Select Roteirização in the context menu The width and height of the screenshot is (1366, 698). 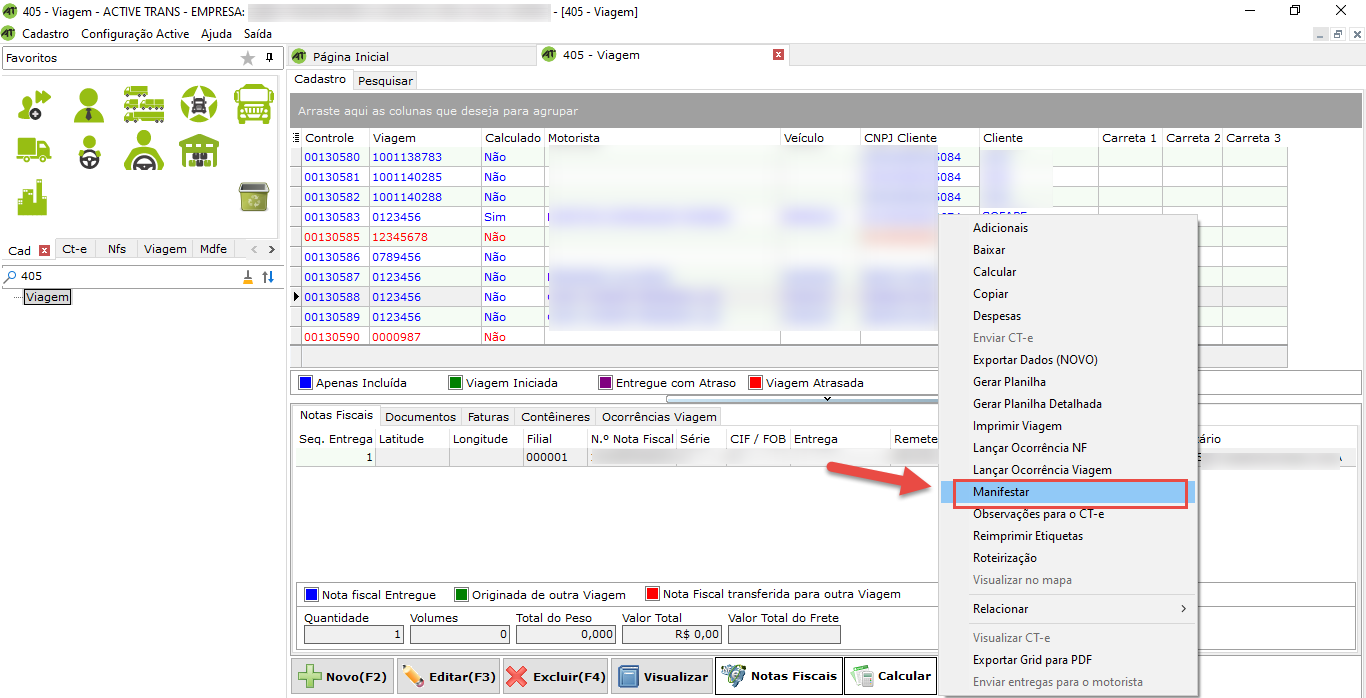(1068, 558)
